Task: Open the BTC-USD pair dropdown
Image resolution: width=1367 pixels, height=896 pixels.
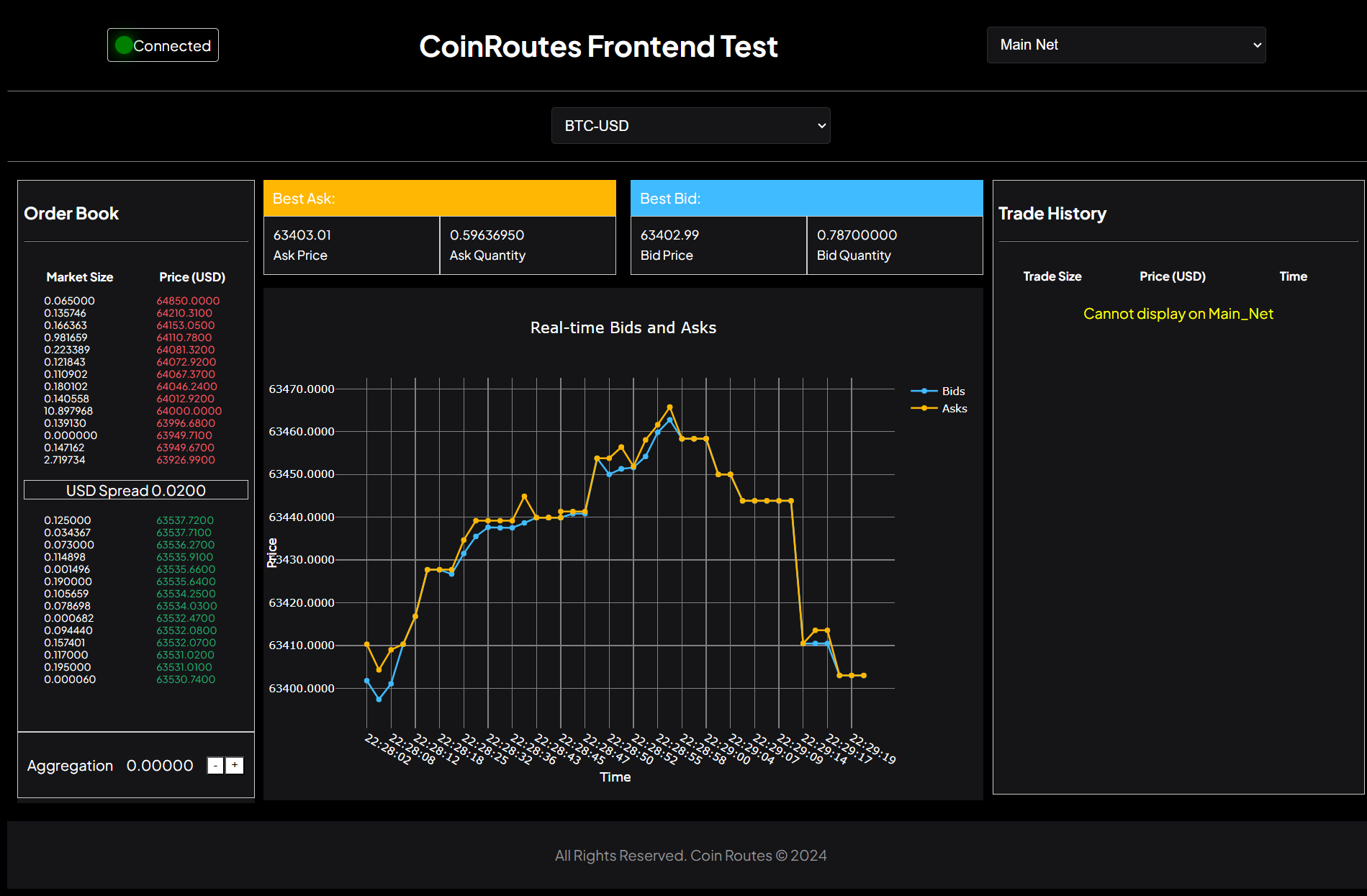Action: click(x=690, y=126)
